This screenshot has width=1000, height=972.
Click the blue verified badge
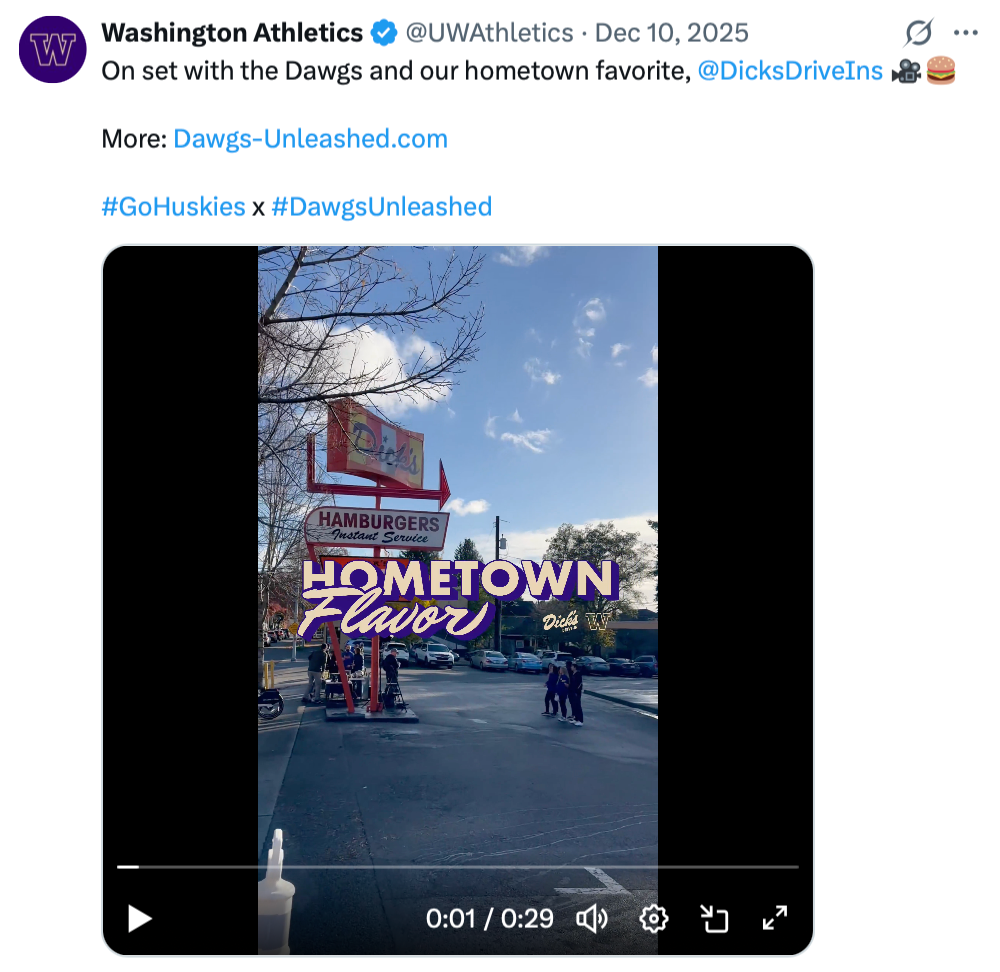[x=383, y=33]
